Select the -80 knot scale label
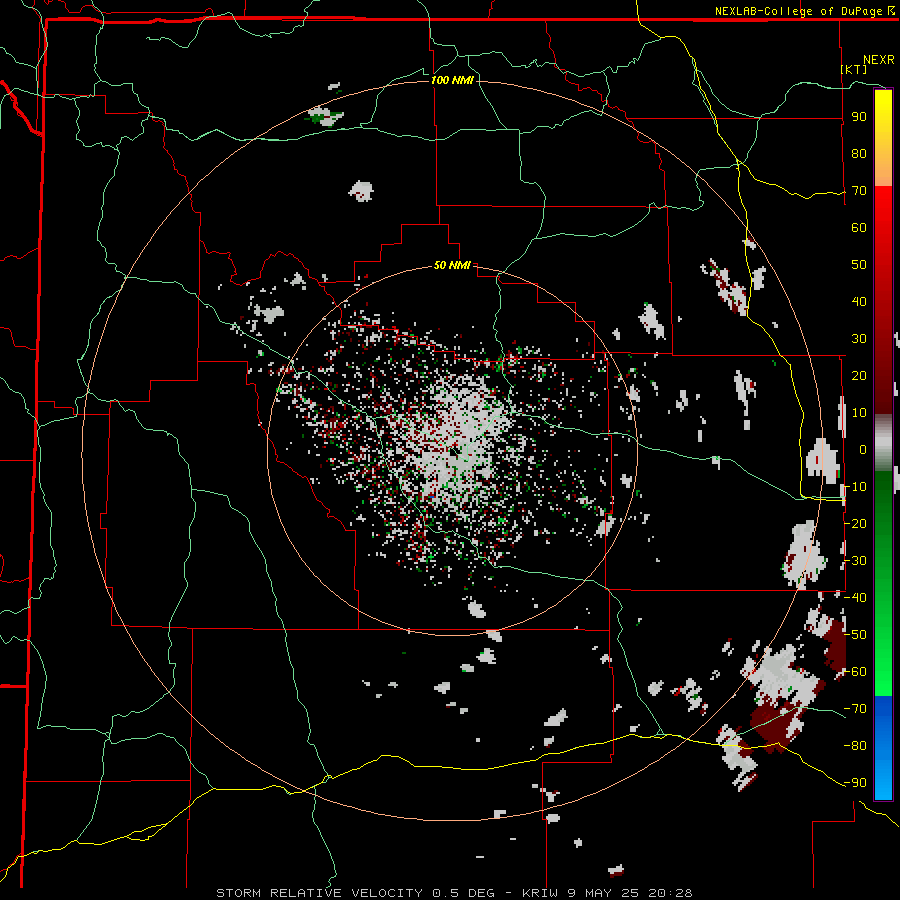 pyautogui.click(x=856, y=746)
